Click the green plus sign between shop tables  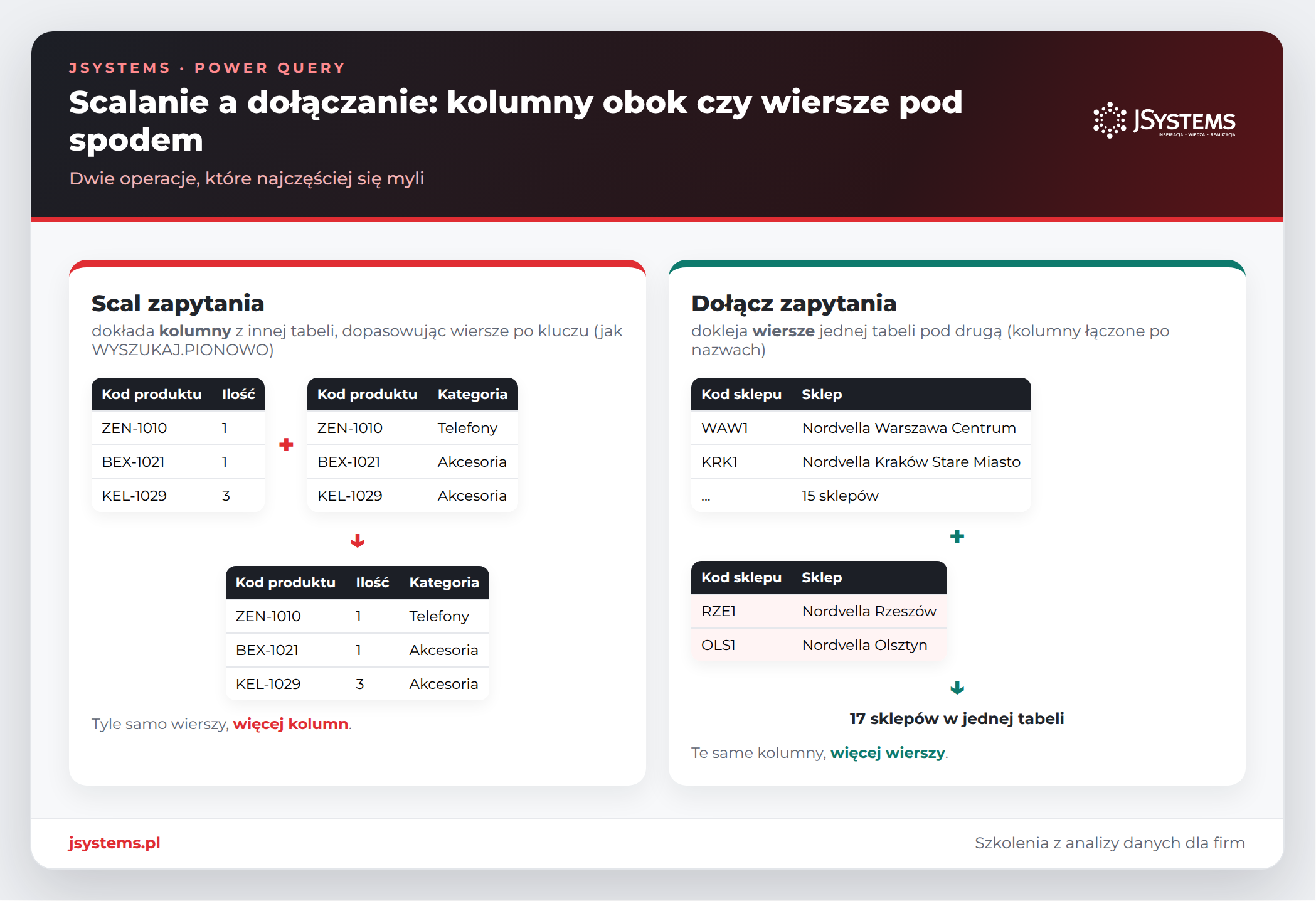(x=957, y=536)
